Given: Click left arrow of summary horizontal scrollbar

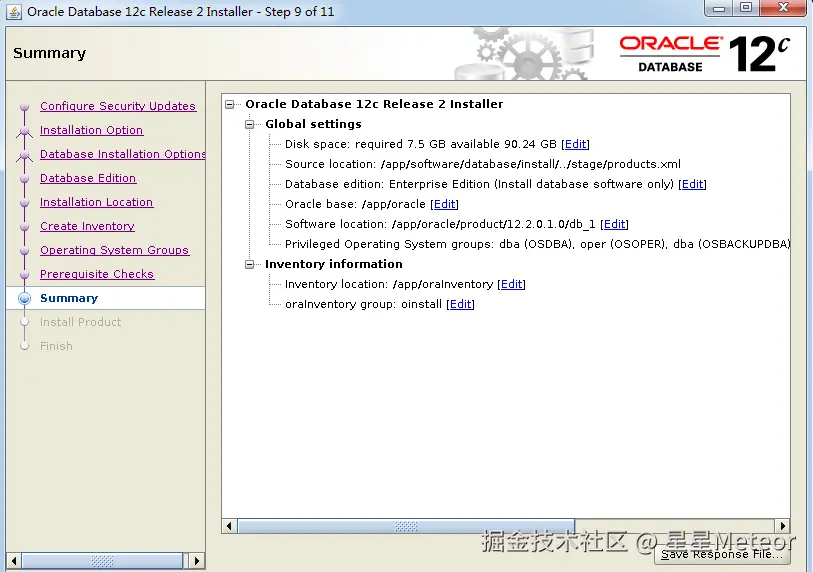Looking at the screenshot, I should 229,526.
